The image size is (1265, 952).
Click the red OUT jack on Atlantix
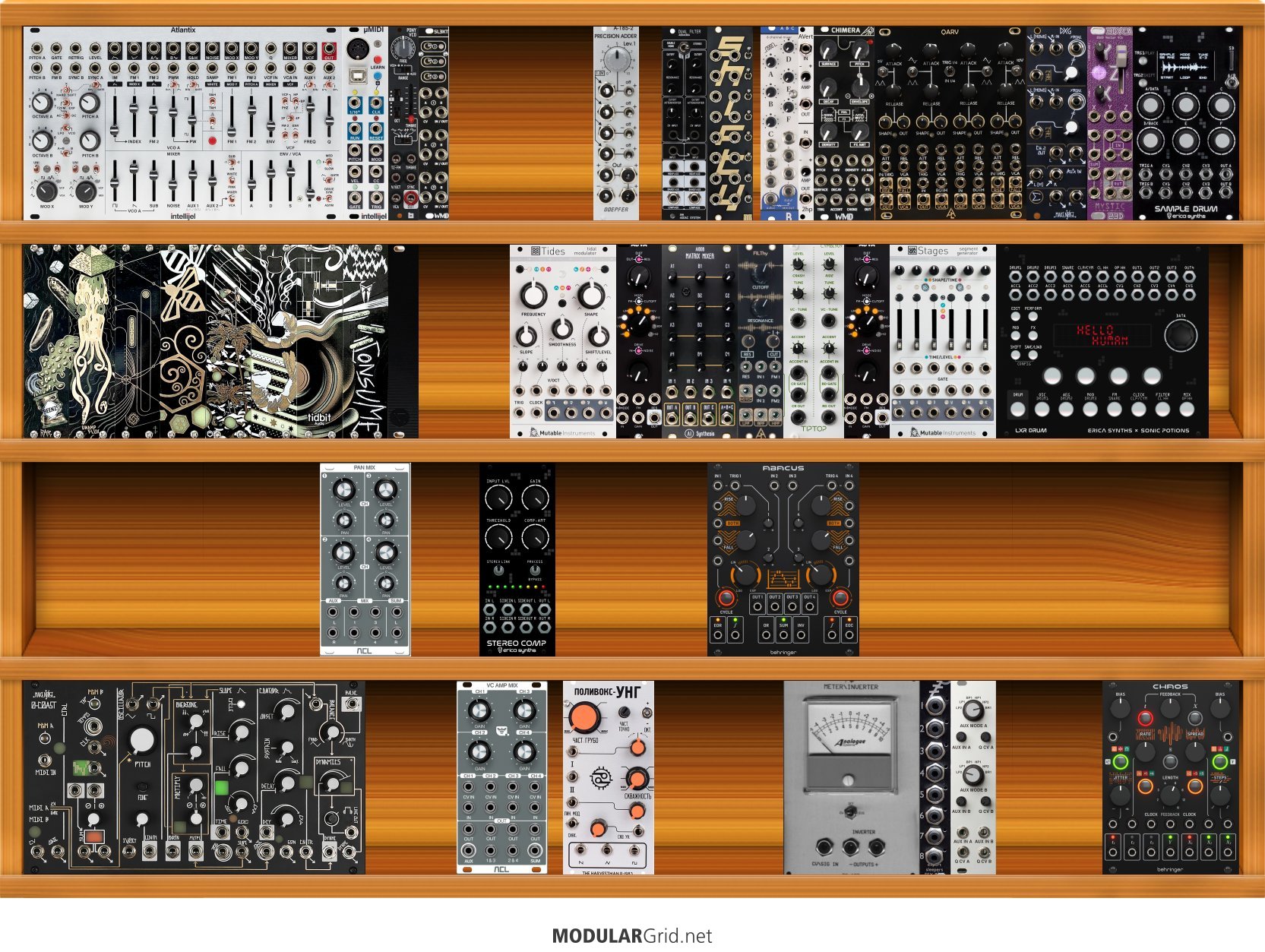[x=329, y=49]
